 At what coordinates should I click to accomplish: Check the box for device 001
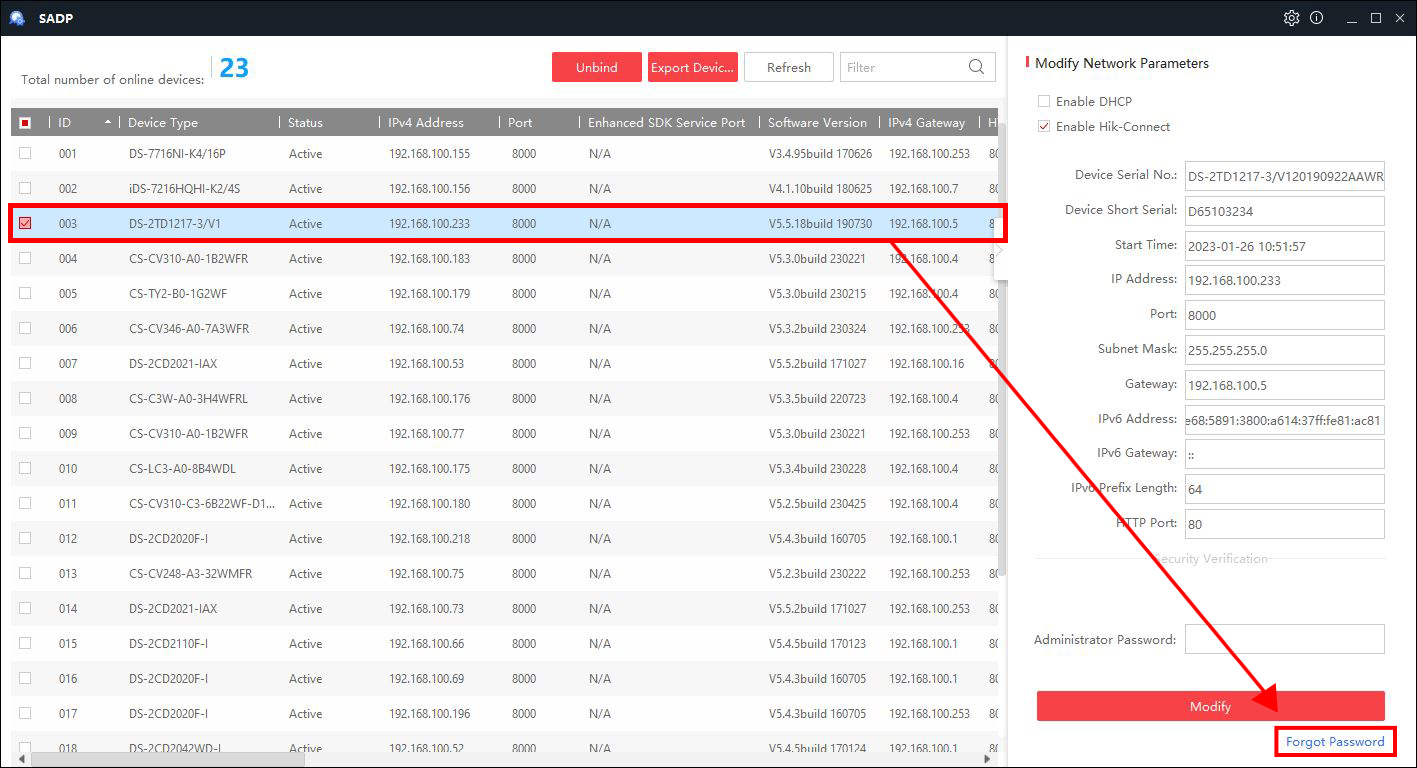pos(25,153)
